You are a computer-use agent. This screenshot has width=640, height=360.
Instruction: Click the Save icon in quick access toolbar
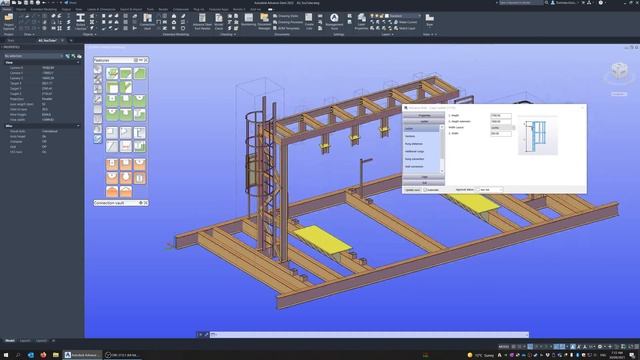pos(26,3)
